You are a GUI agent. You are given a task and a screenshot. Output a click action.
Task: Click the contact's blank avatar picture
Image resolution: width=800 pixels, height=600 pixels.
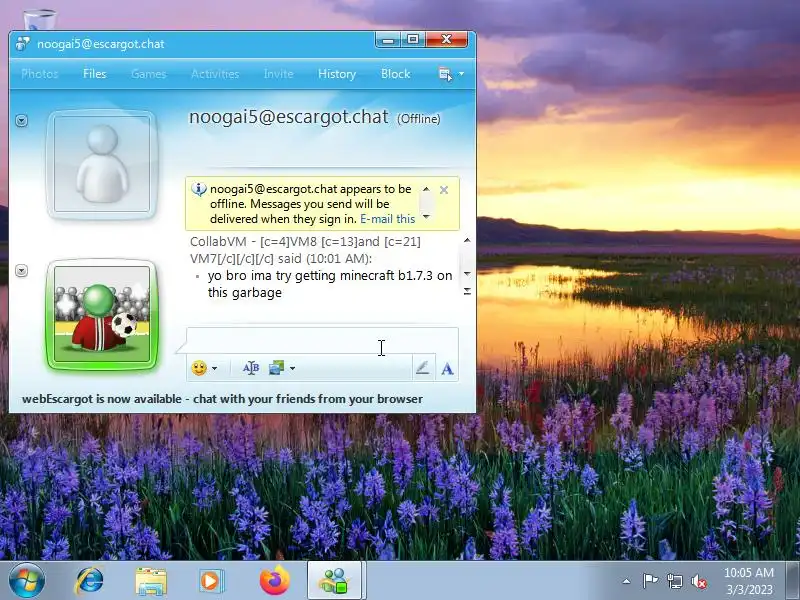tap(102, 164)
